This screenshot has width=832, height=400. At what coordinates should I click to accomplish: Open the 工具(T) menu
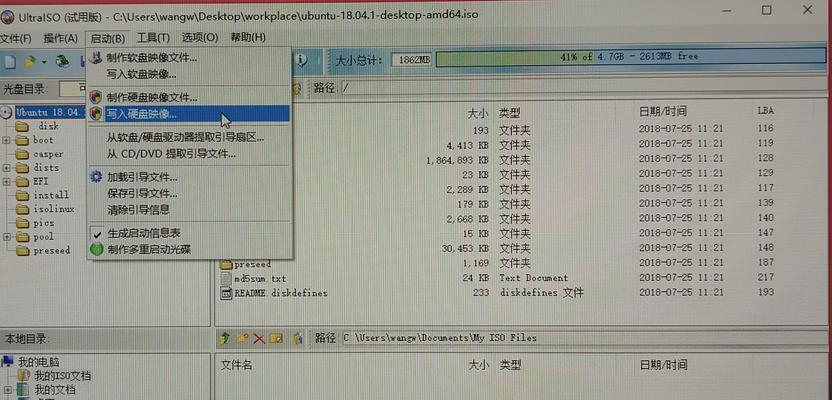tap(153, 38)
